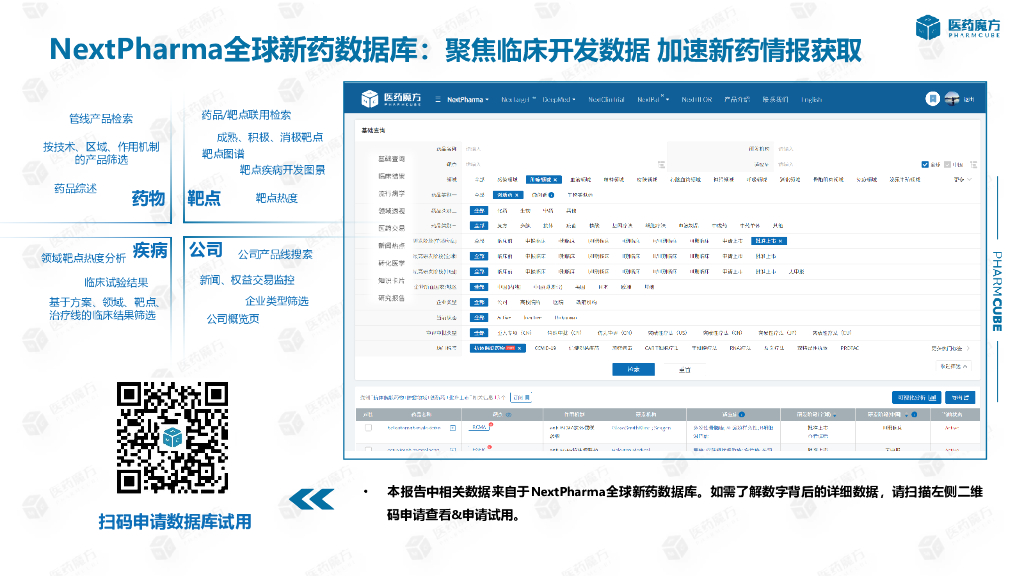The height and width of the screenshot is (576, 1024).
Task: Expand the NextPat dropdown in the navbar
Action: (652, 99)
